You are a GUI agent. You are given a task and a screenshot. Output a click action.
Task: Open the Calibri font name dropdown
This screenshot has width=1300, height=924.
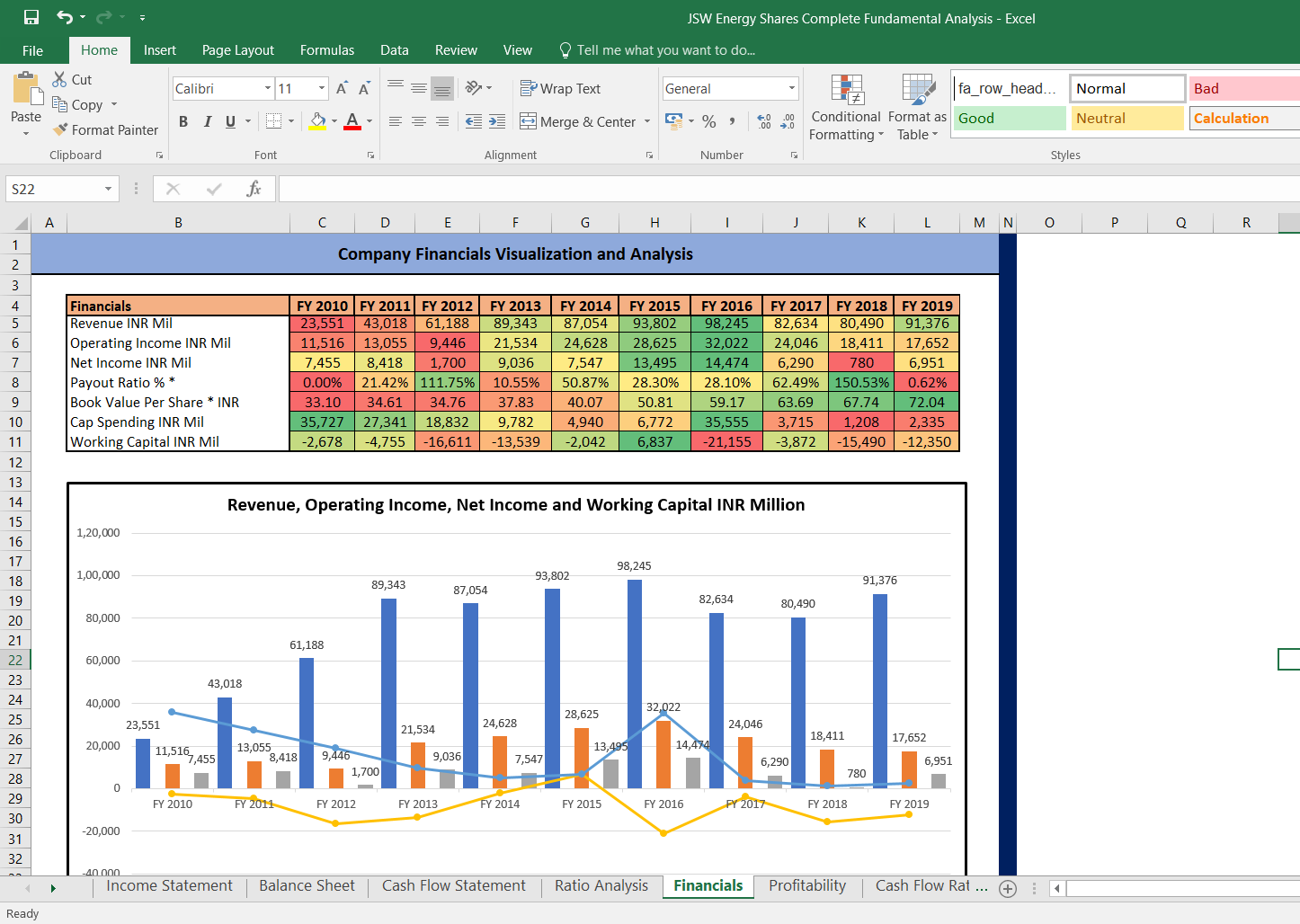click(268, 88)
